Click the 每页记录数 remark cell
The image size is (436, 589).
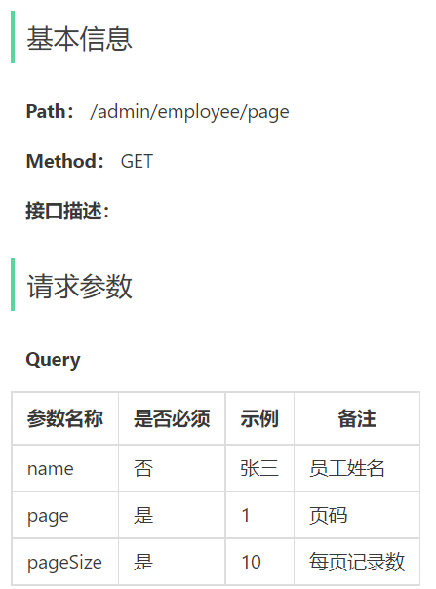(x=357, y=562)
